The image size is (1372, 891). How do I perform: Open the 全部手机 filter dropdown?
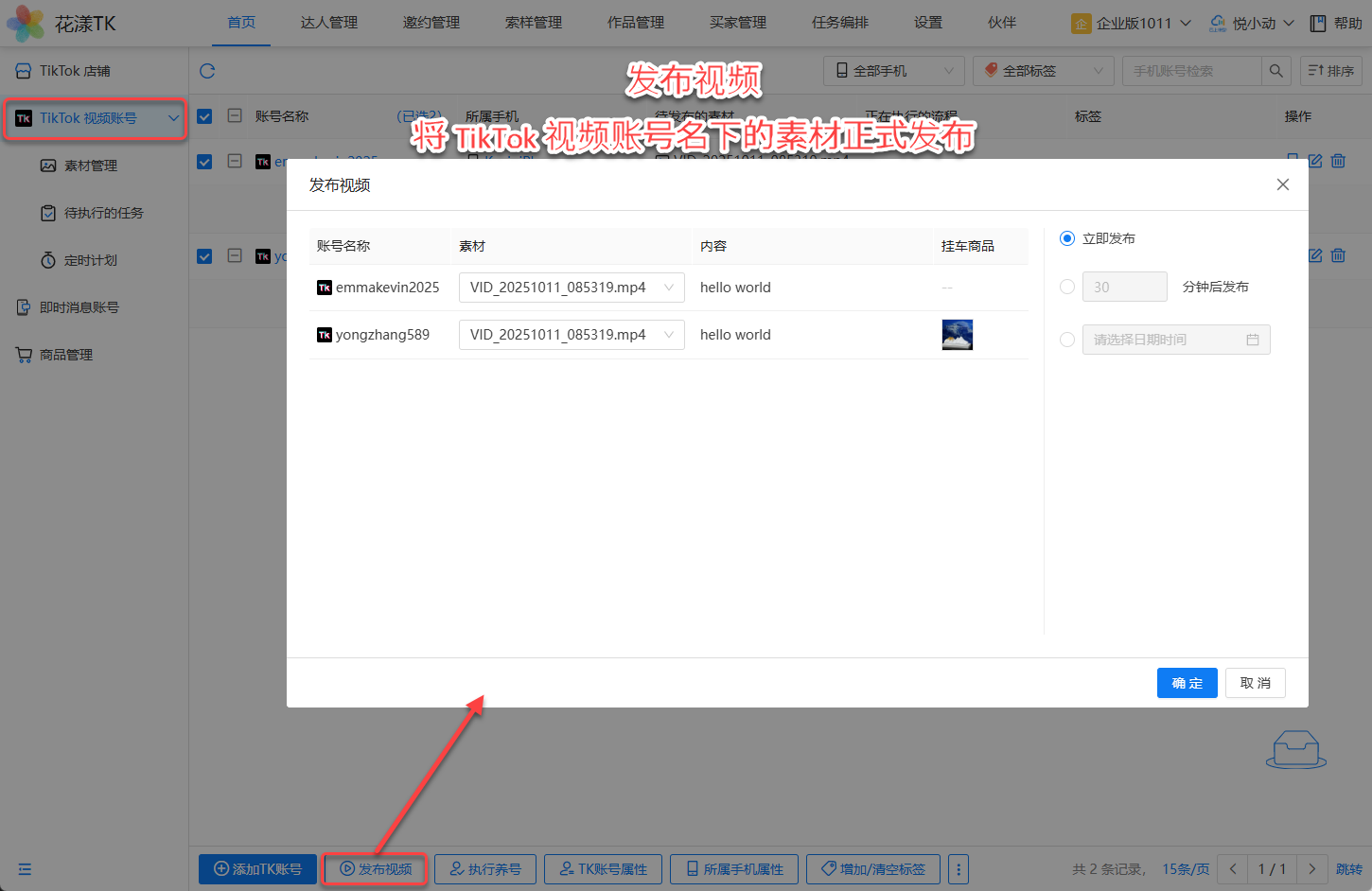(894, 71)
